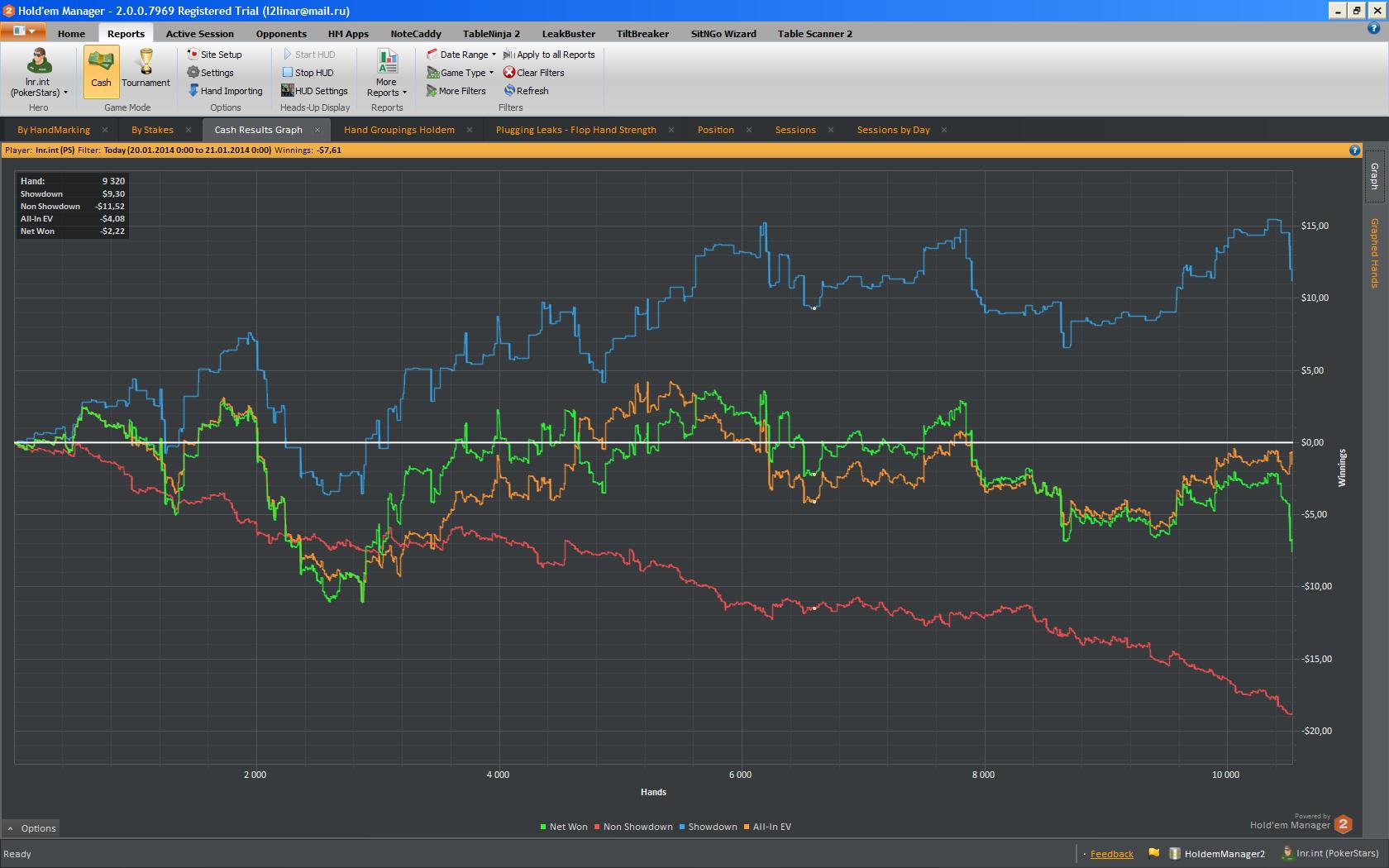Toggle the Showdown legend entry
Image resolution: width=1389 pixels, height=868 pixels.
[x=708, y=827]
